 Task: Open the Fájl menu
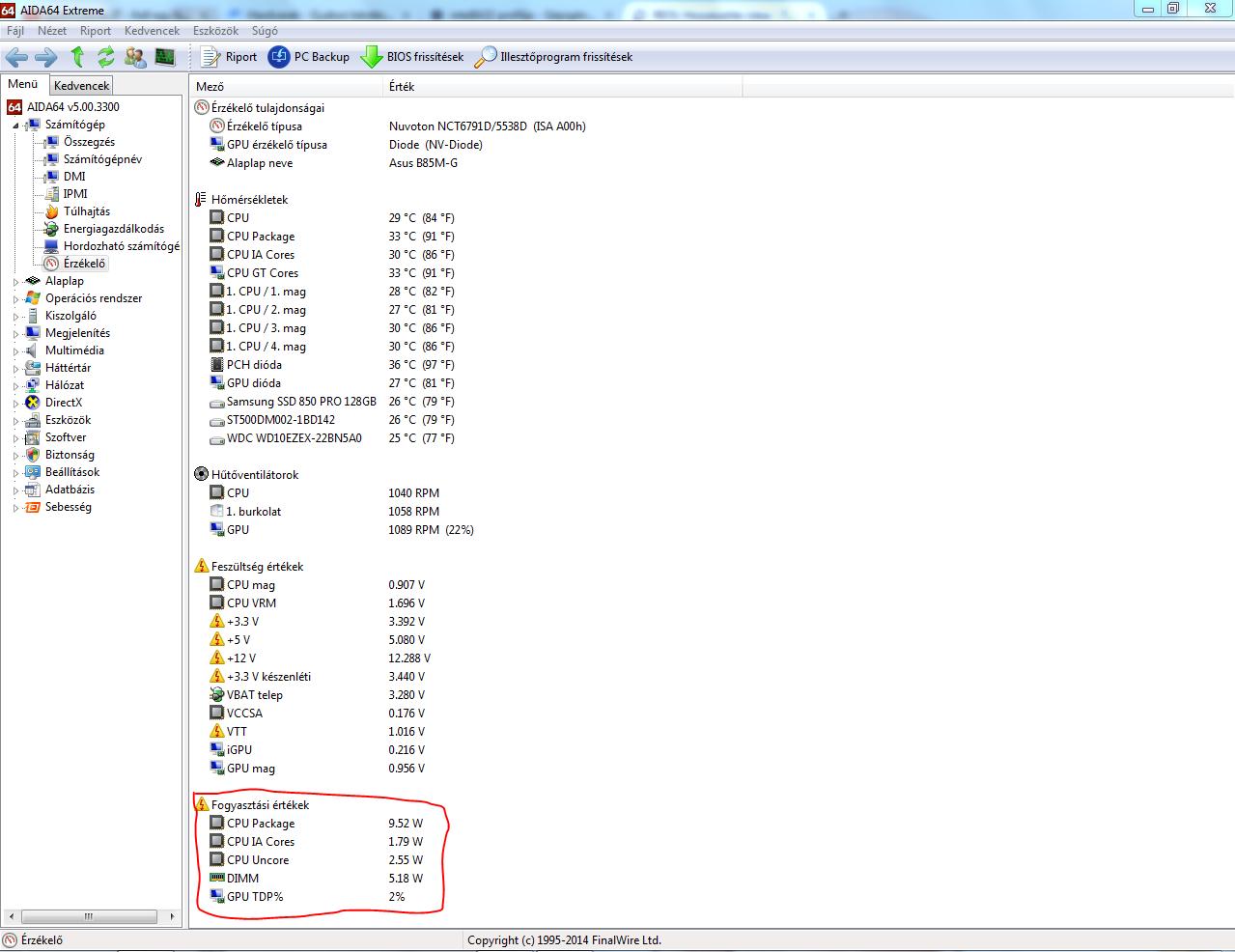(15, 30)
